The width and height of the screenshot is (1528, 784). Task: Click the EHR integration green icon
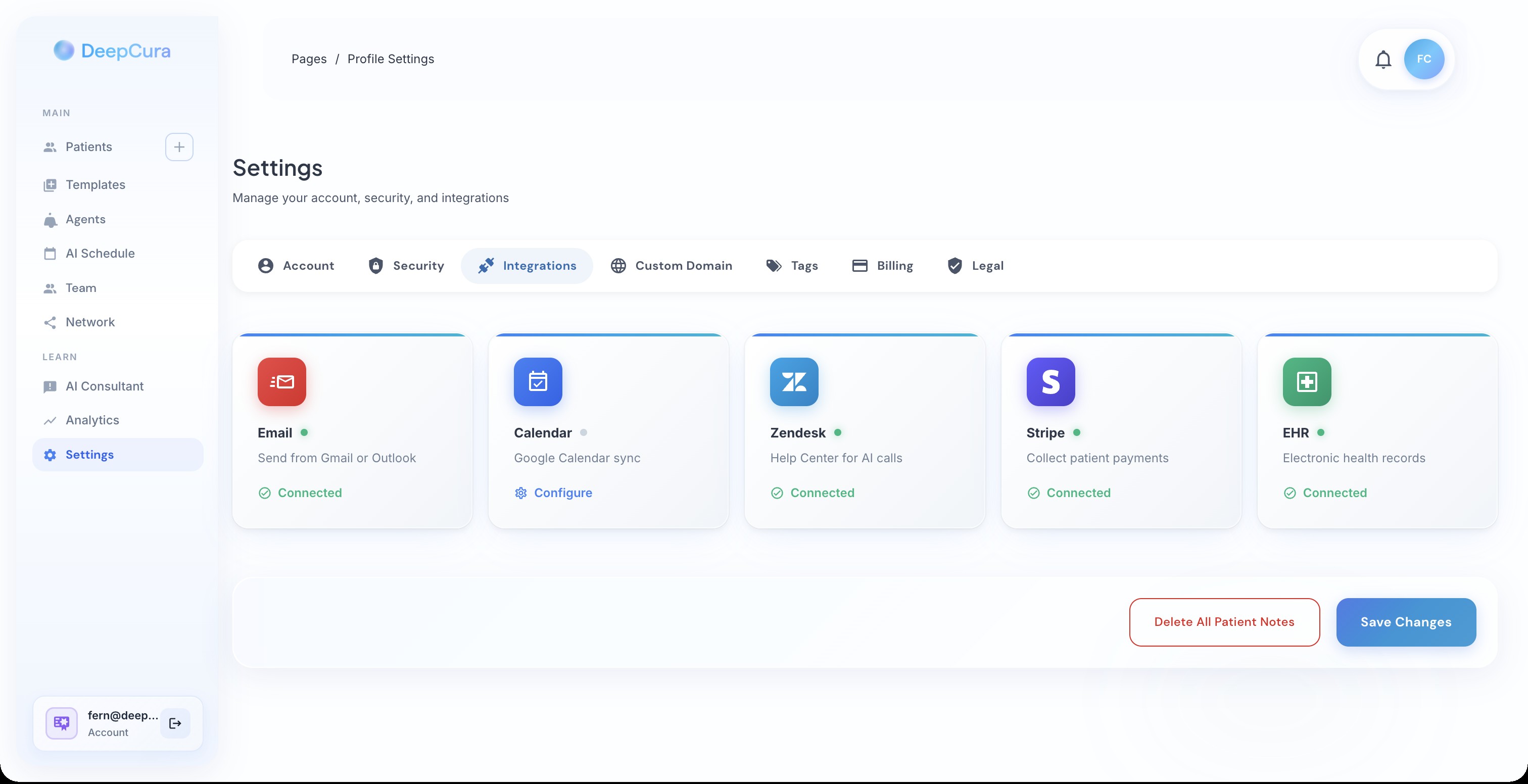tap(1307, 382)
